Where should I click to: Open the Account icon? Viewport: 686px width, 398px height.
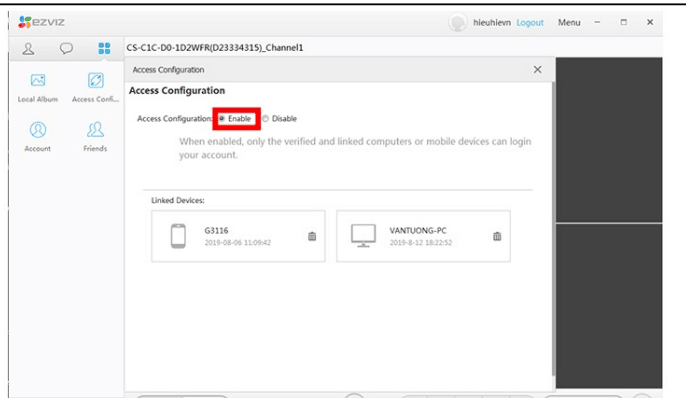coord(38,130)
